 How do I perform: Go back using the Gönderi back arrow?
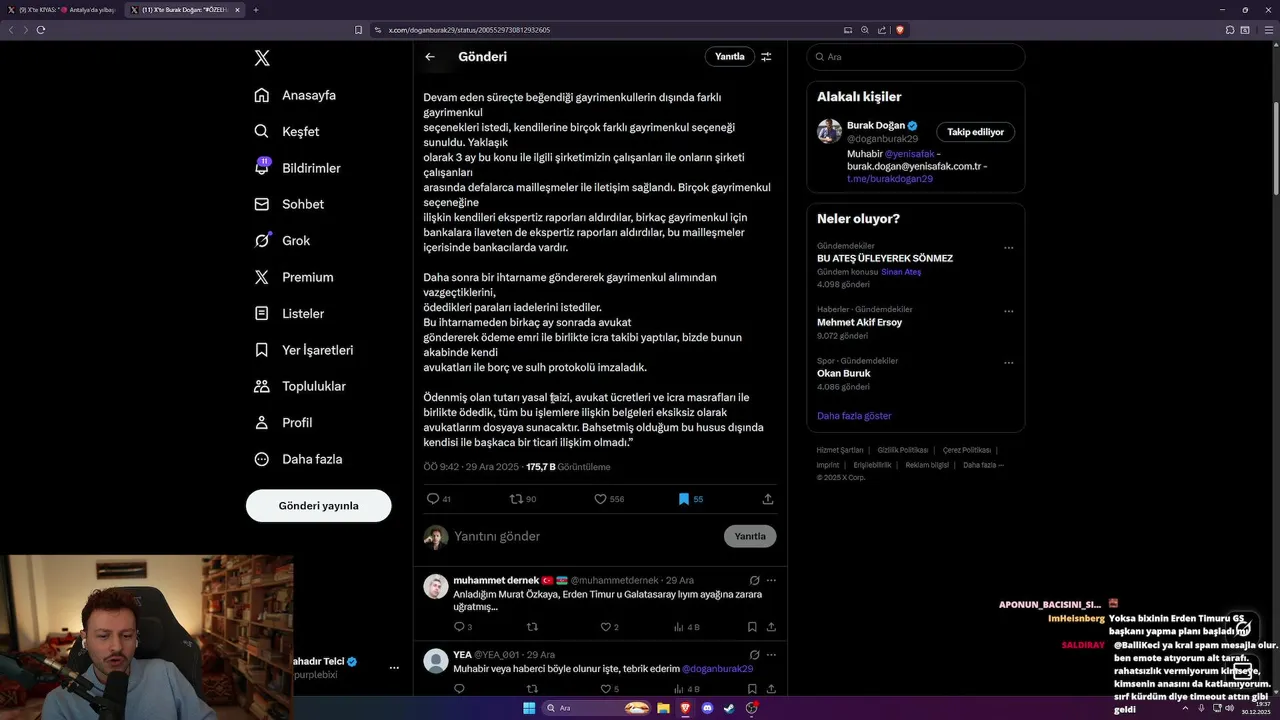point(430,57)
